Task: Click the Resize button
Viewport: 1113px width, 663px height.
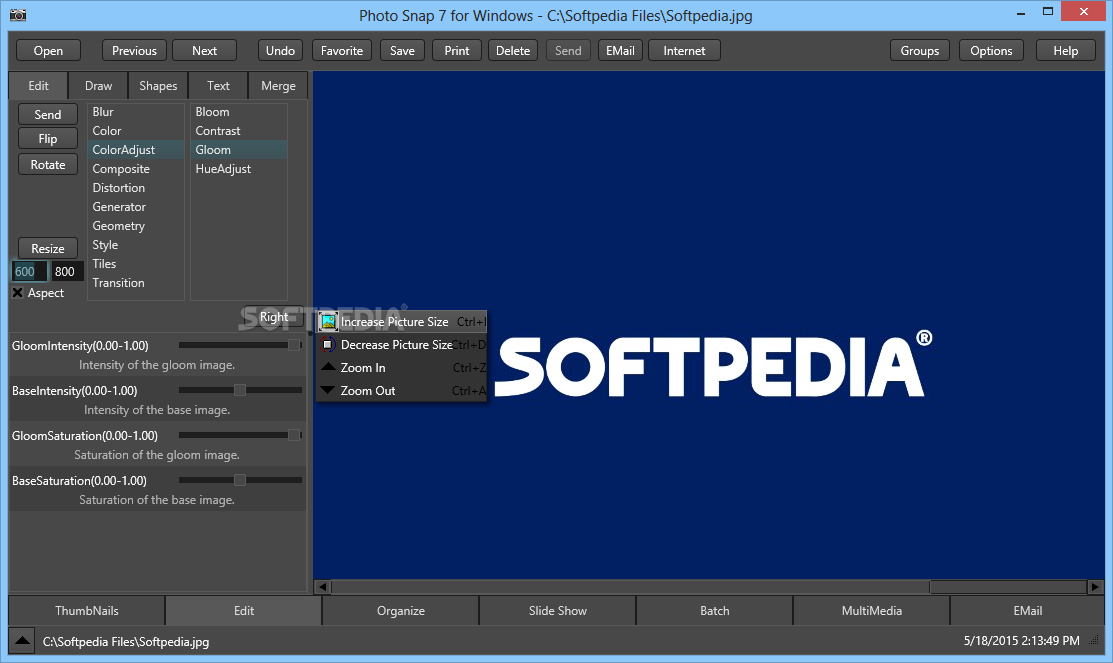Action: click(48, 248)
